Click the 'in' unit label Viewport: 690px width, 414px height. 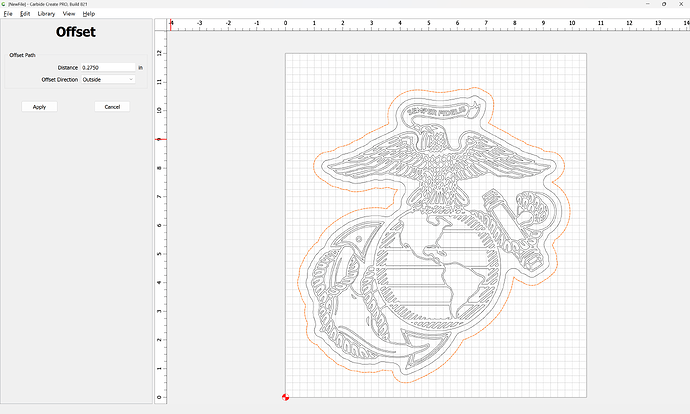pyautogui.click(x=140, y=67)
